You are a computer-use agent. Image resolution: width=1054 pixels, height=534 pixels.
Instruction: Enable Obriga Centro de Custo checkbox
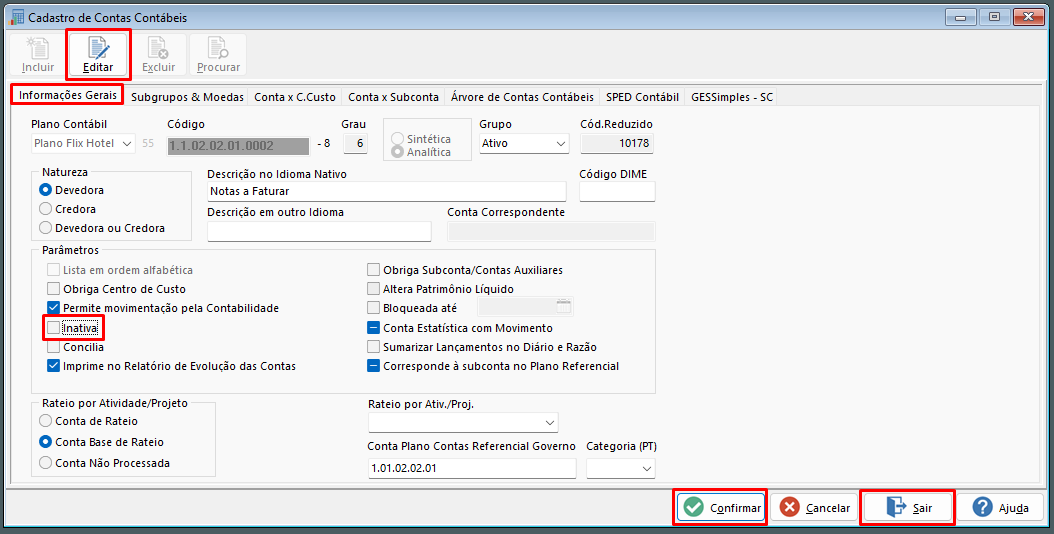[54, 289]
